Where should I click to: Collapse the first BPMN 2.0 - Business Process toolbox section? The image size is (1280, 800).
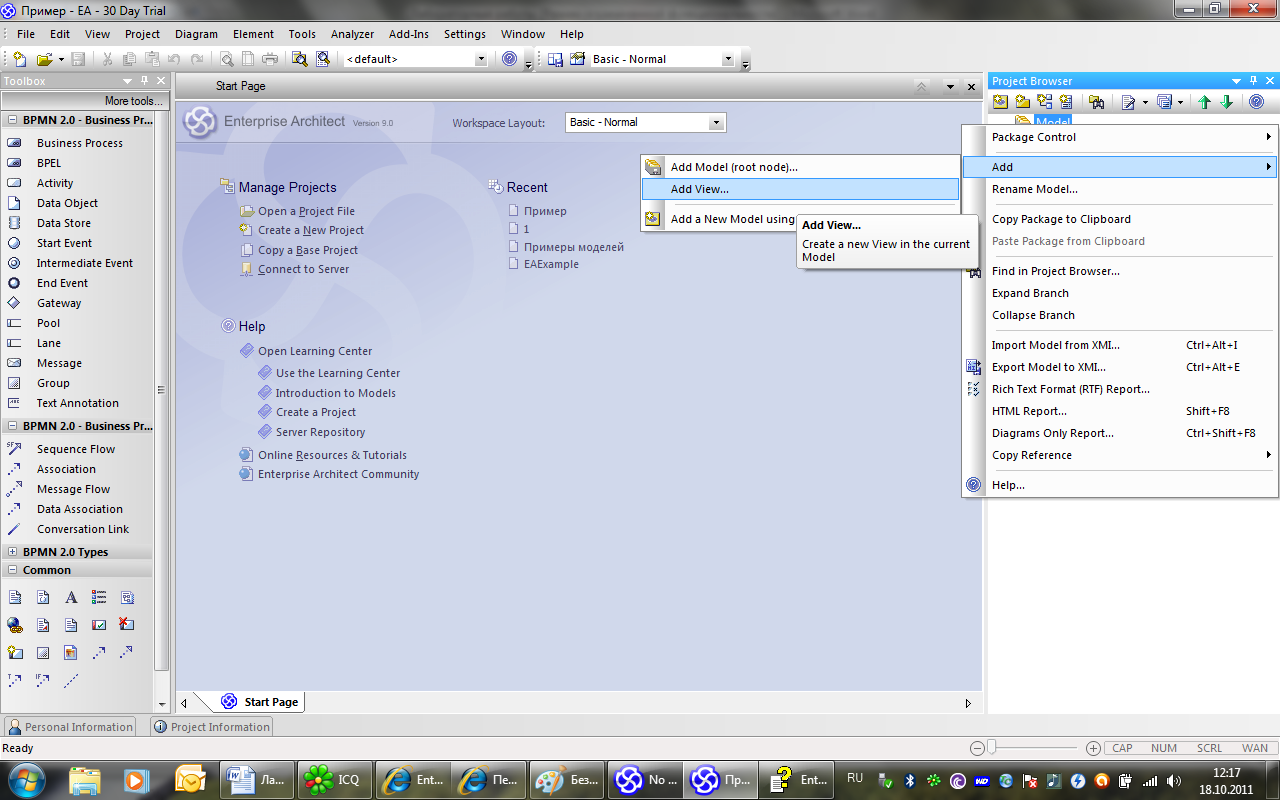[x=12, y=120]
